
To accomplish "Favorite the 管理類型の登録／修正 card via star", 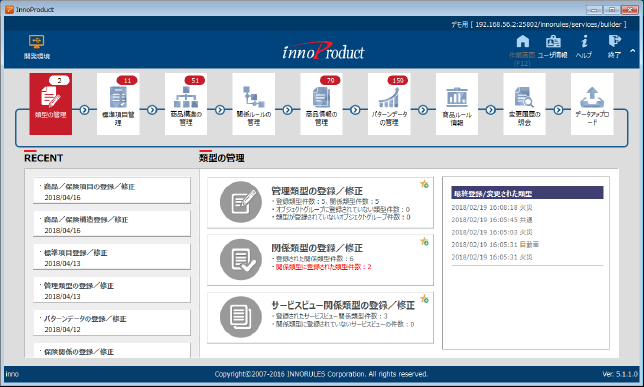I will coord(424,184).
